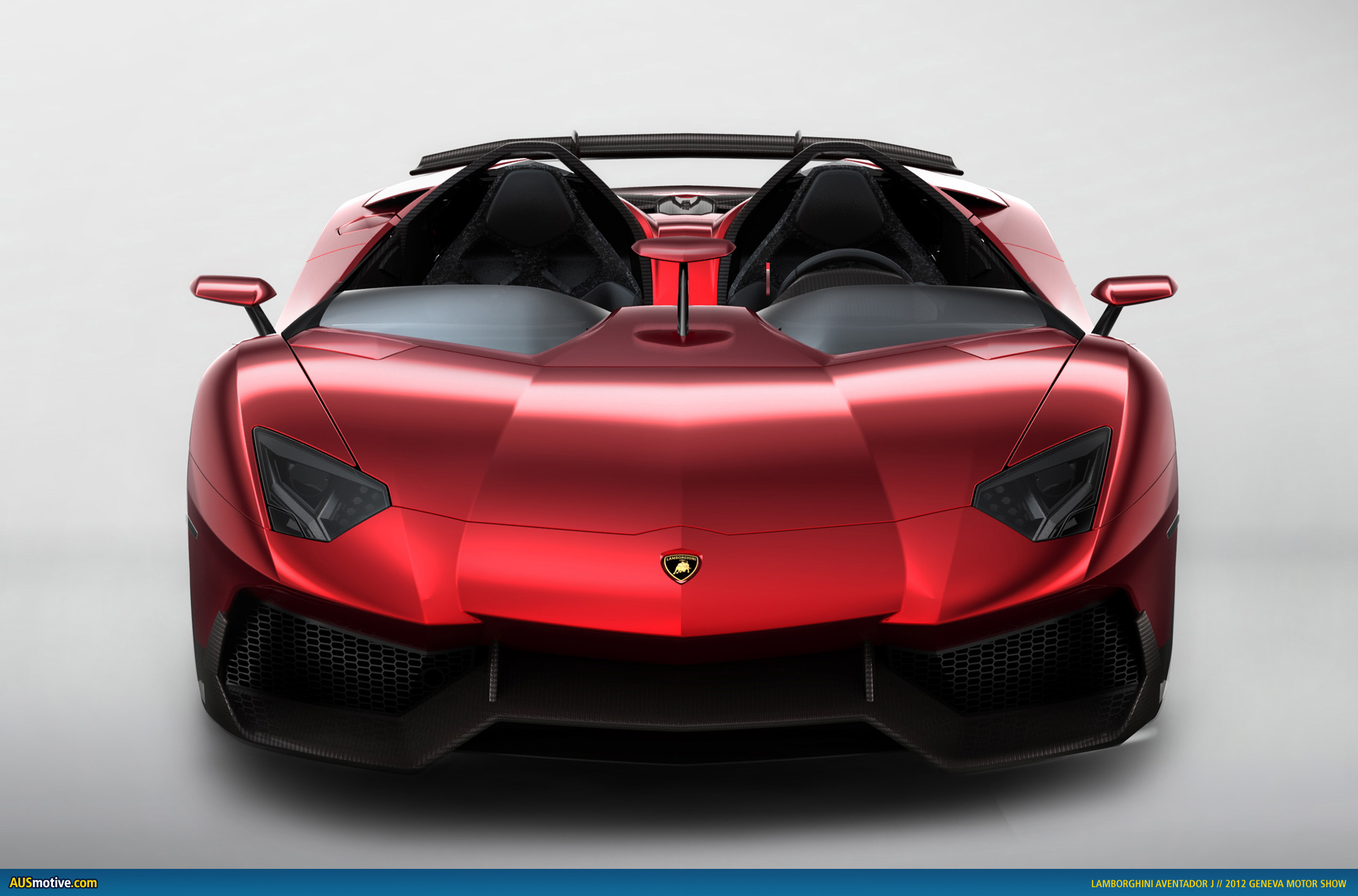The image size is (1358, 896).
Task: Click the right tinted wind deflector
Action: [x=903, y=316]
